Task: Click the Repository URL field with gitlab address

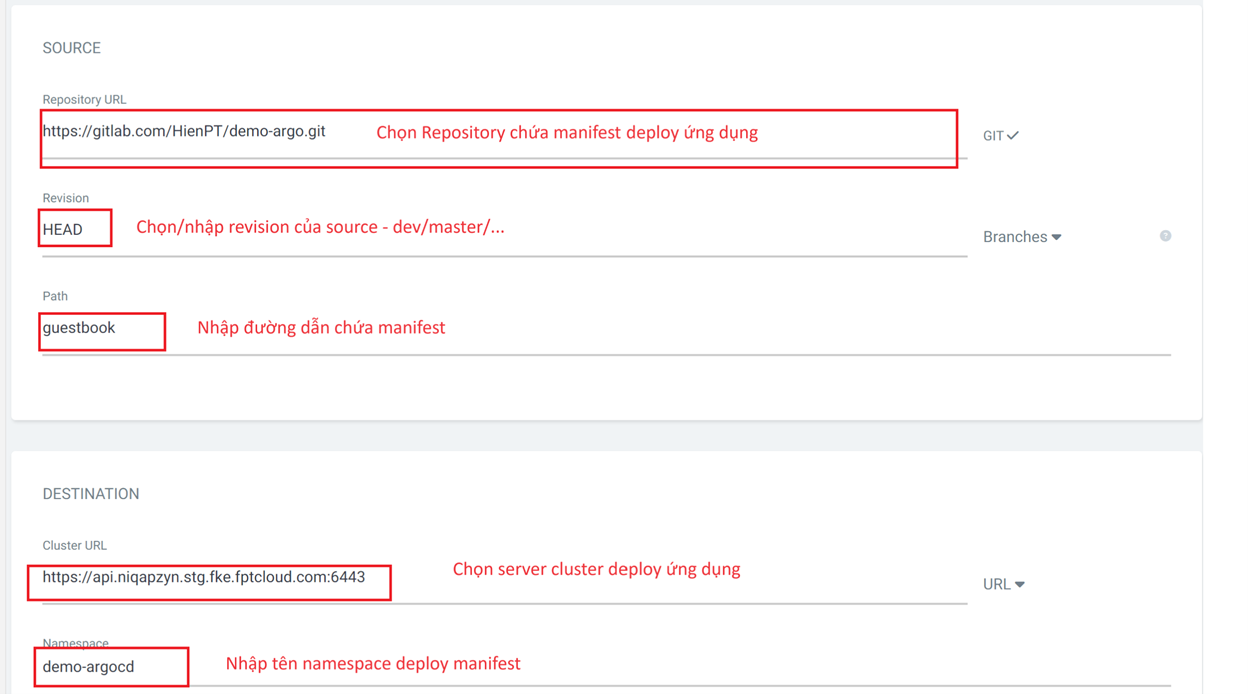Action: pos(184,132)
